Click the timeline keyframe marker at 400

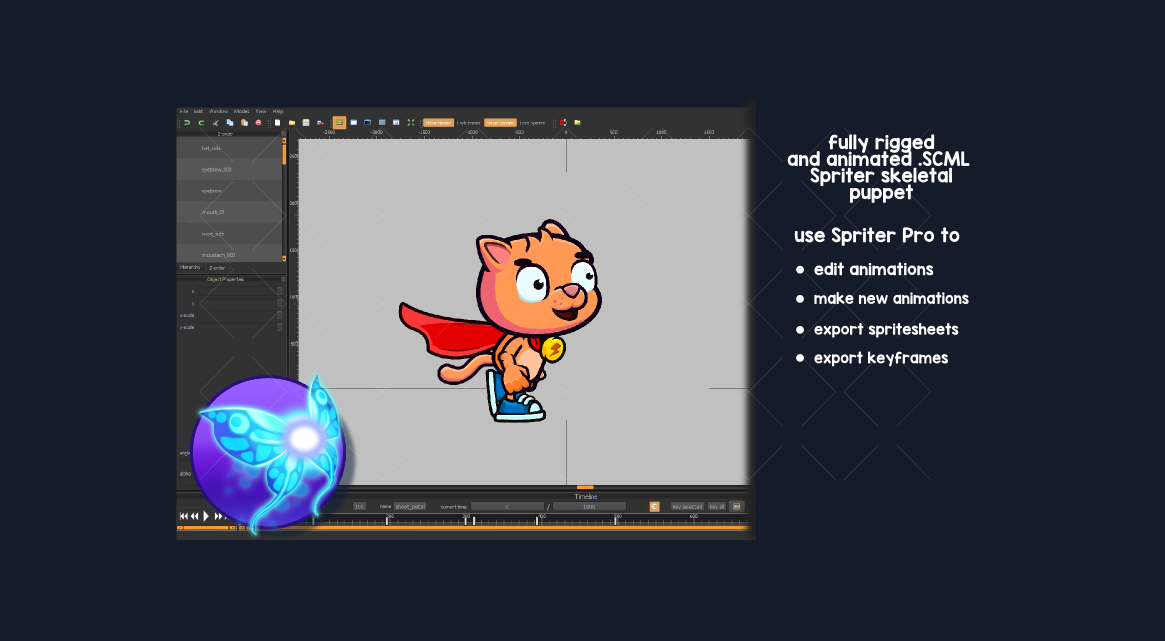(537, 520)
